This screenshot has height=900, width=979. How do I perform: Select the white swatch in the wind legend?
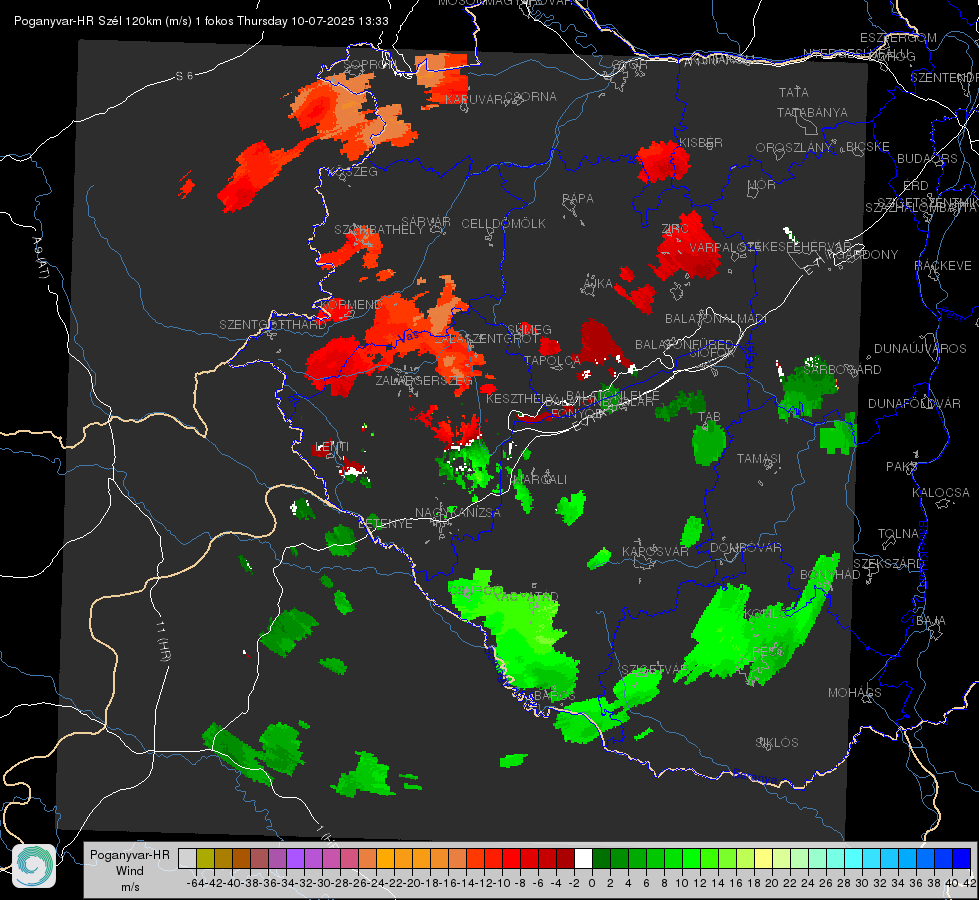click(x=583, y=858)
